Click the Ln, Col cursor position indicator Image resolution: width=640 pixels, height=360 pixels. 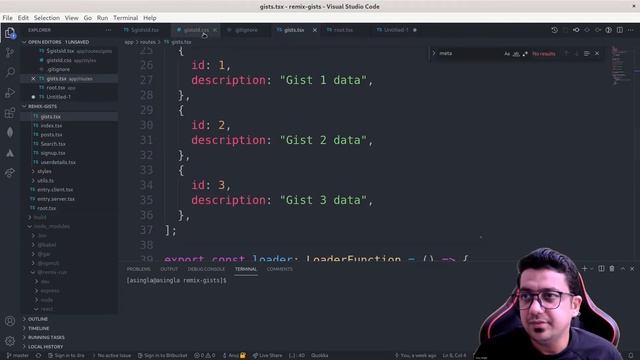point(454,356)
